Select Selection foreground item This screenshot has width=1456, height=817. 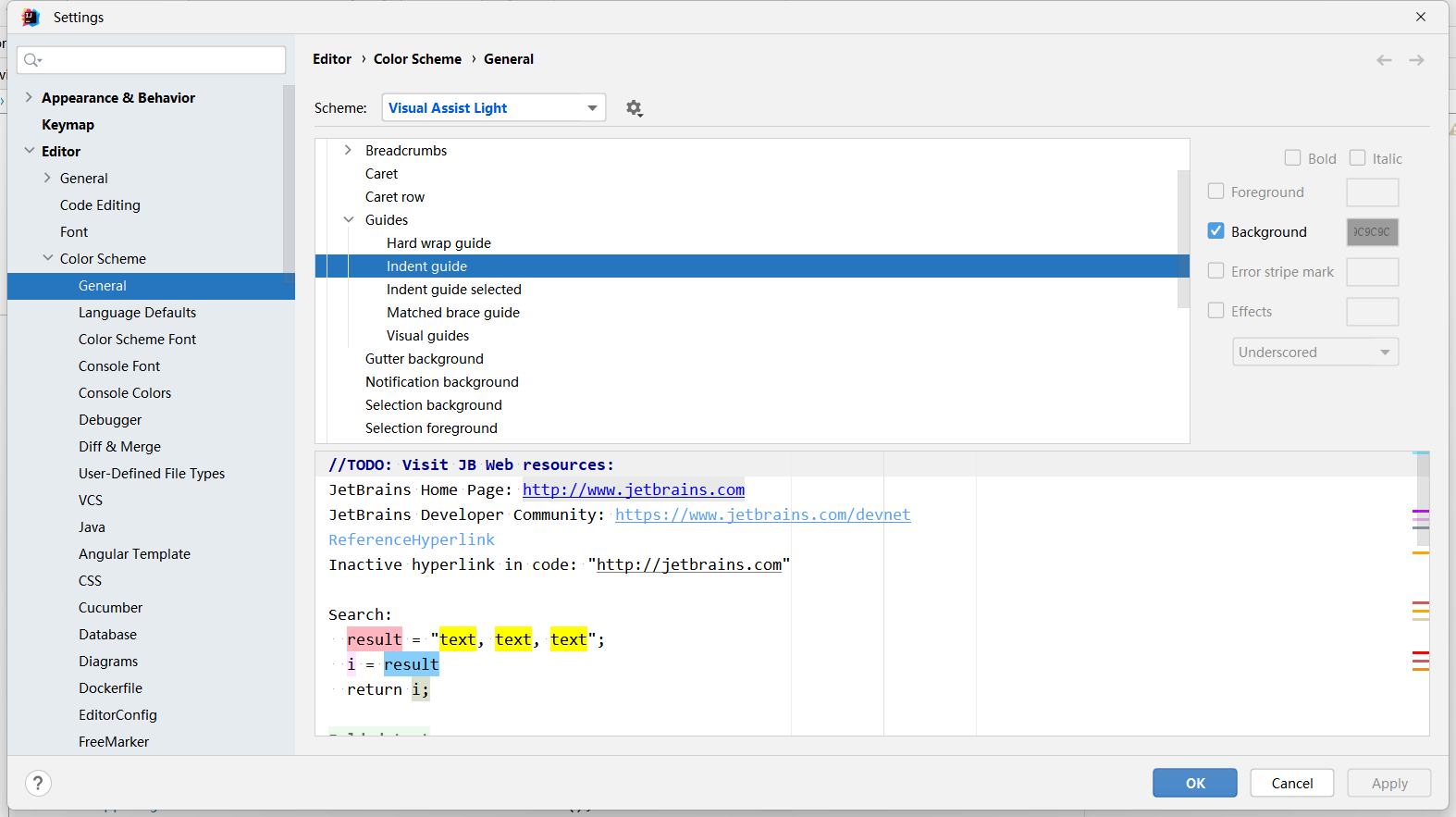(431, 428)
